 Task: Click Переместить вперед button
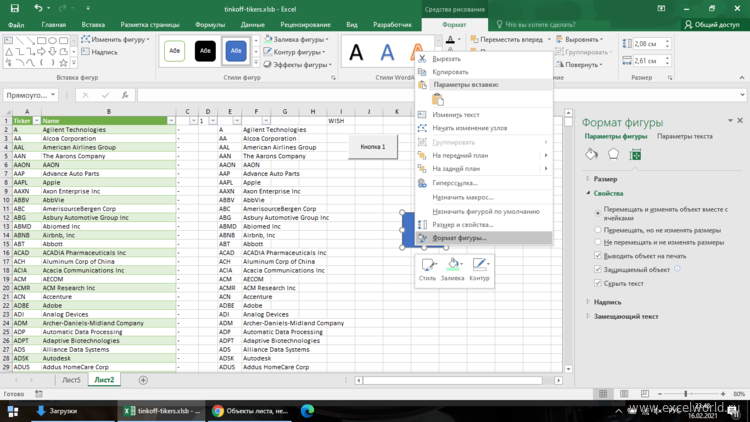point(507,39)
